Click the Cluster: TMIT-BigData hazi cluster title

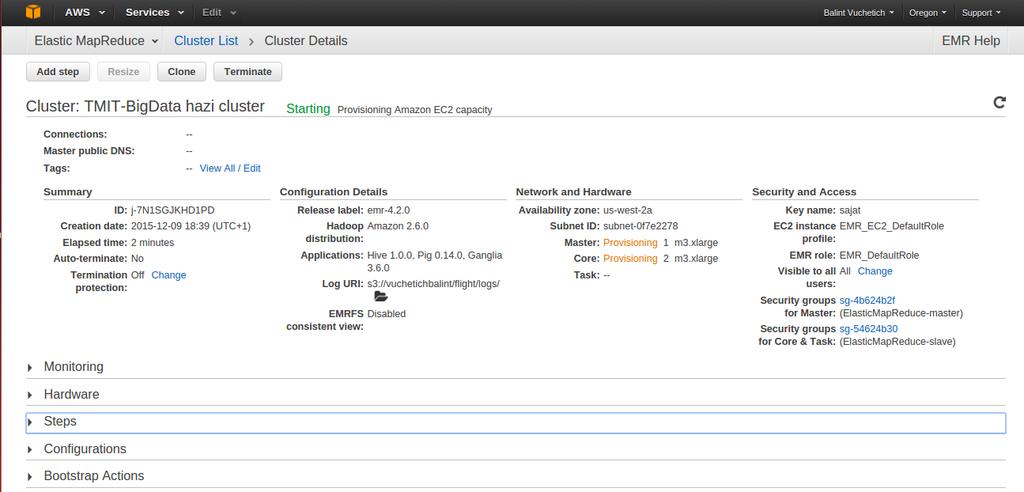point(145,107)
